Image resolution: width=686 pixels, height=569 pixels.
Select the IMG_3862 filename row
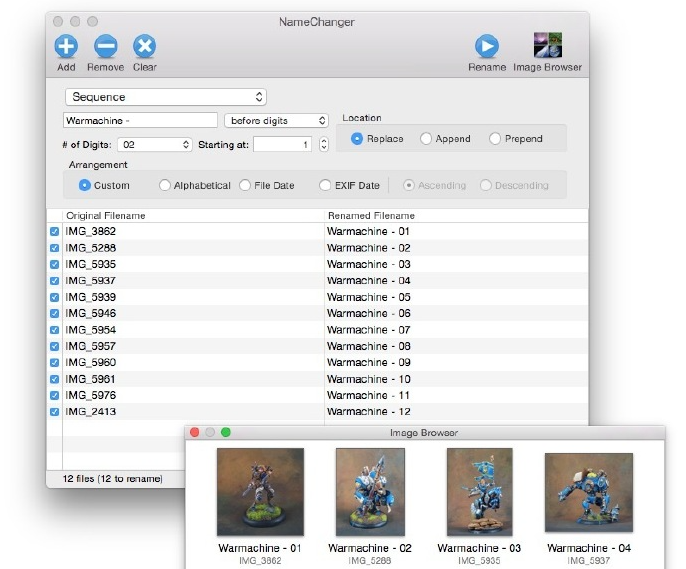coord(91,231)
